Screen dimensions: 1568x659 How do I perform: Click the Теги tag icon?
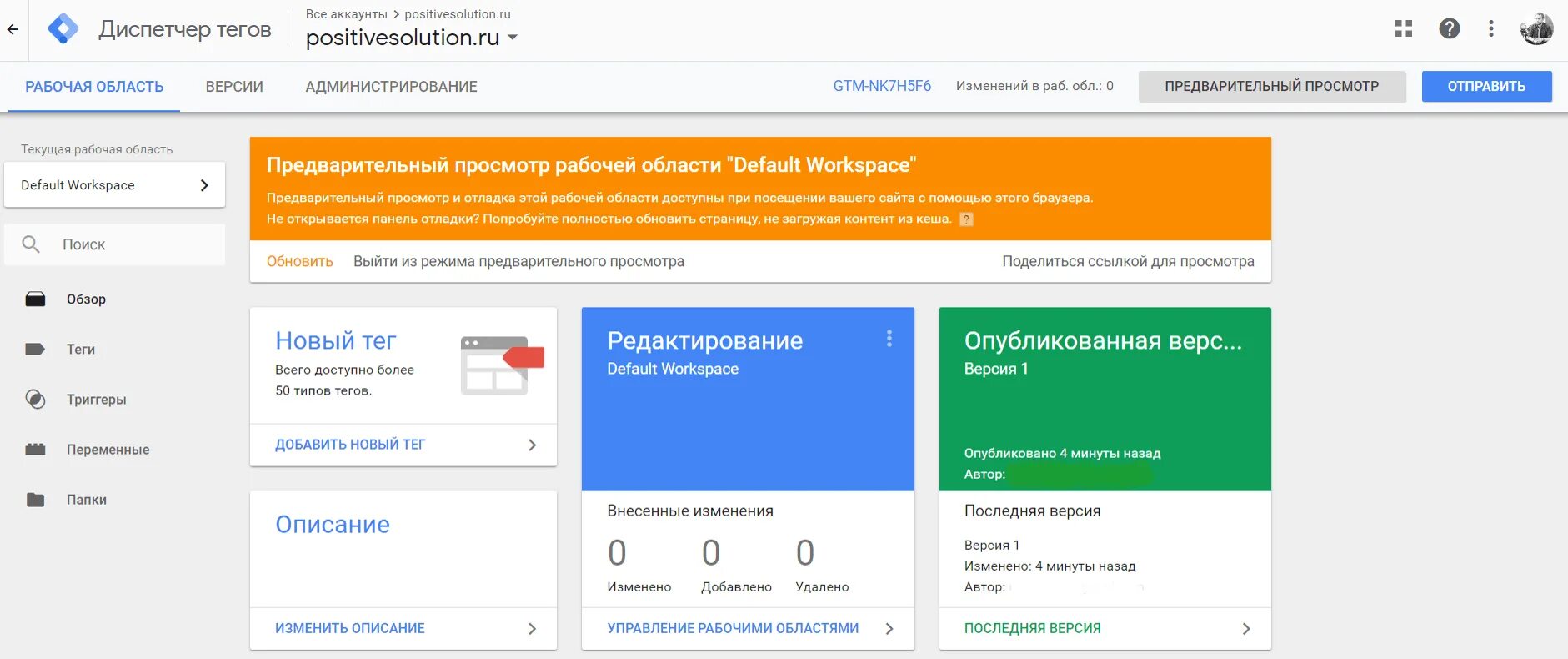[x=35, y=349]
